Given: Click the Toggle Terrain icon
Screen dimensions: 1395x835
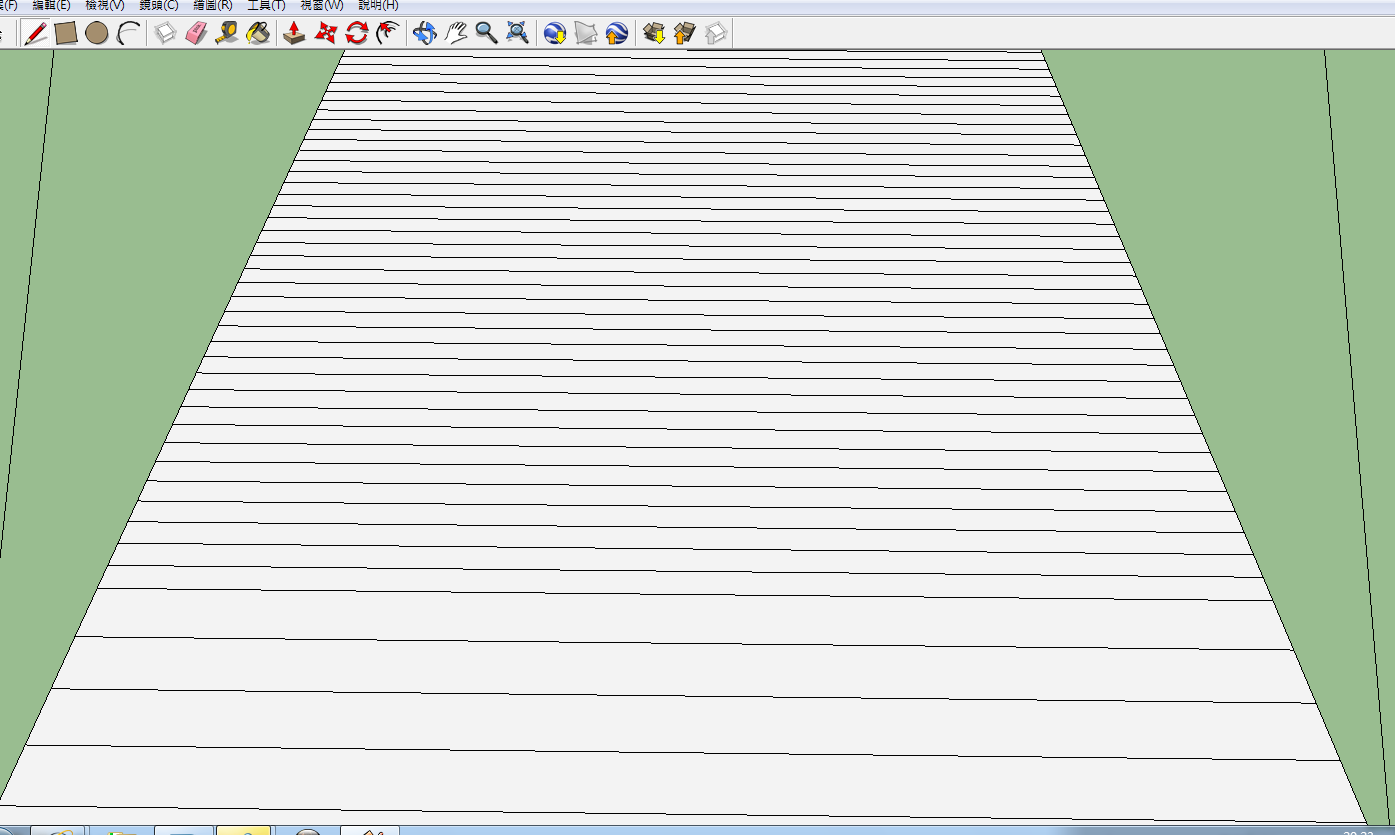Looking at the screenshot, I should point(586,34).
